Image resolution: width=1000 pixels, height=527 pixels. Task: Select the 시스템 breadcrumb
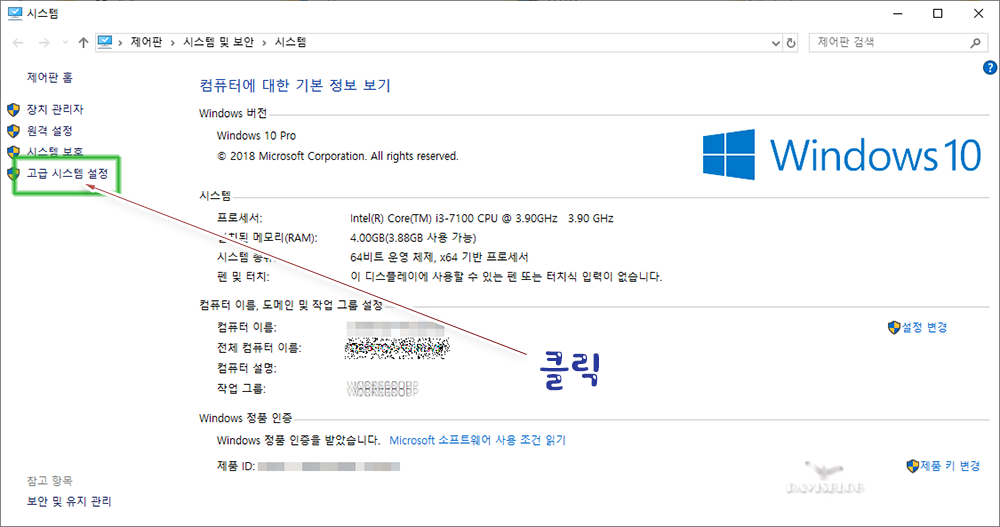tap(290, 42)
